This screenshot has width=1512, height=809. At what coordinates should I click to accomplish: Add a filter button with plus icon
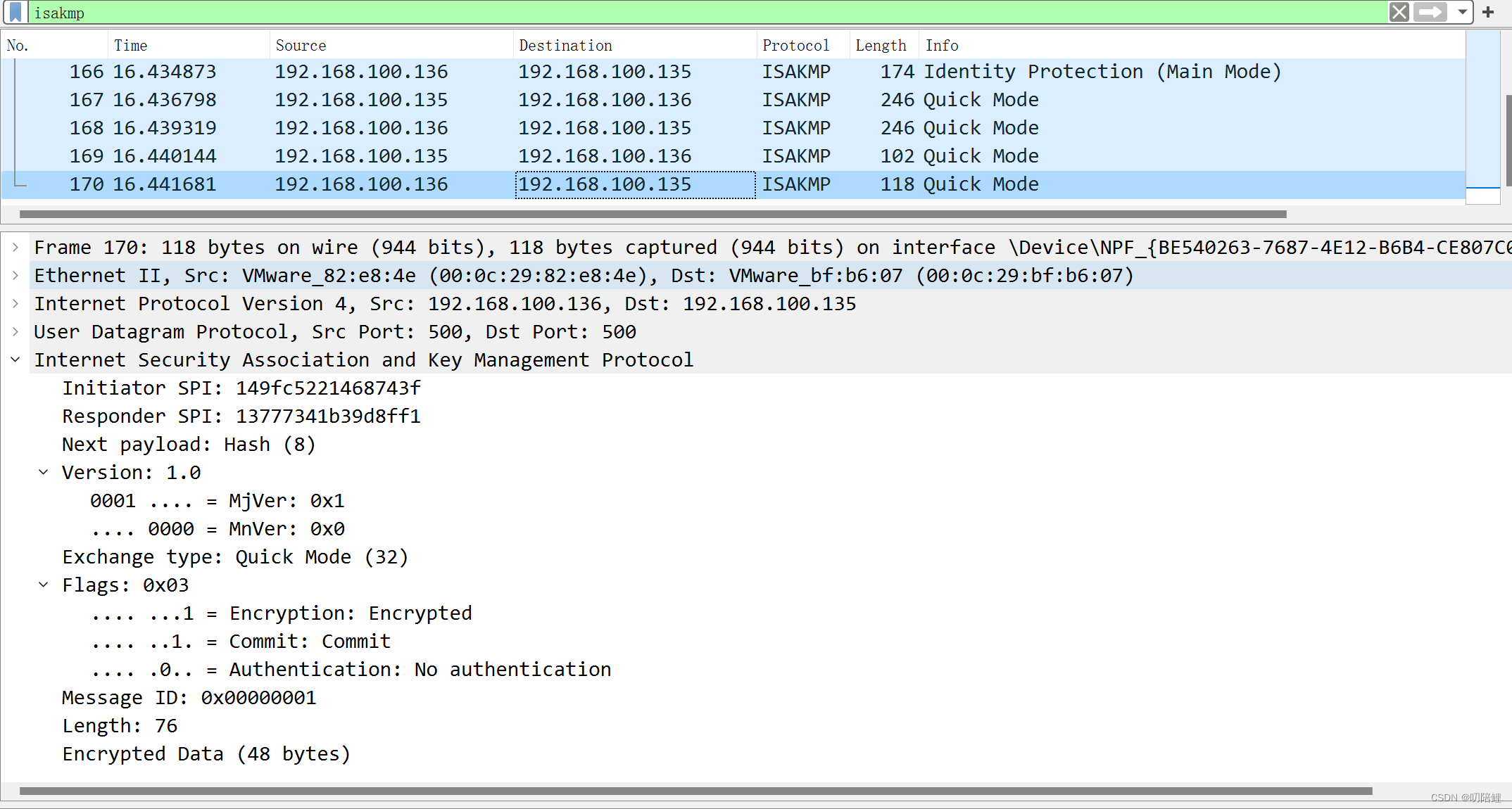point(1488,12)
